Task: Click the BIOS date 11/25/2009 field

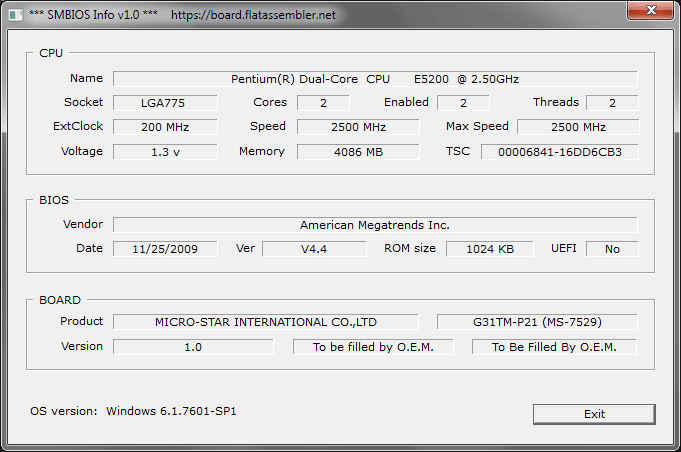Action: (165, 249)
